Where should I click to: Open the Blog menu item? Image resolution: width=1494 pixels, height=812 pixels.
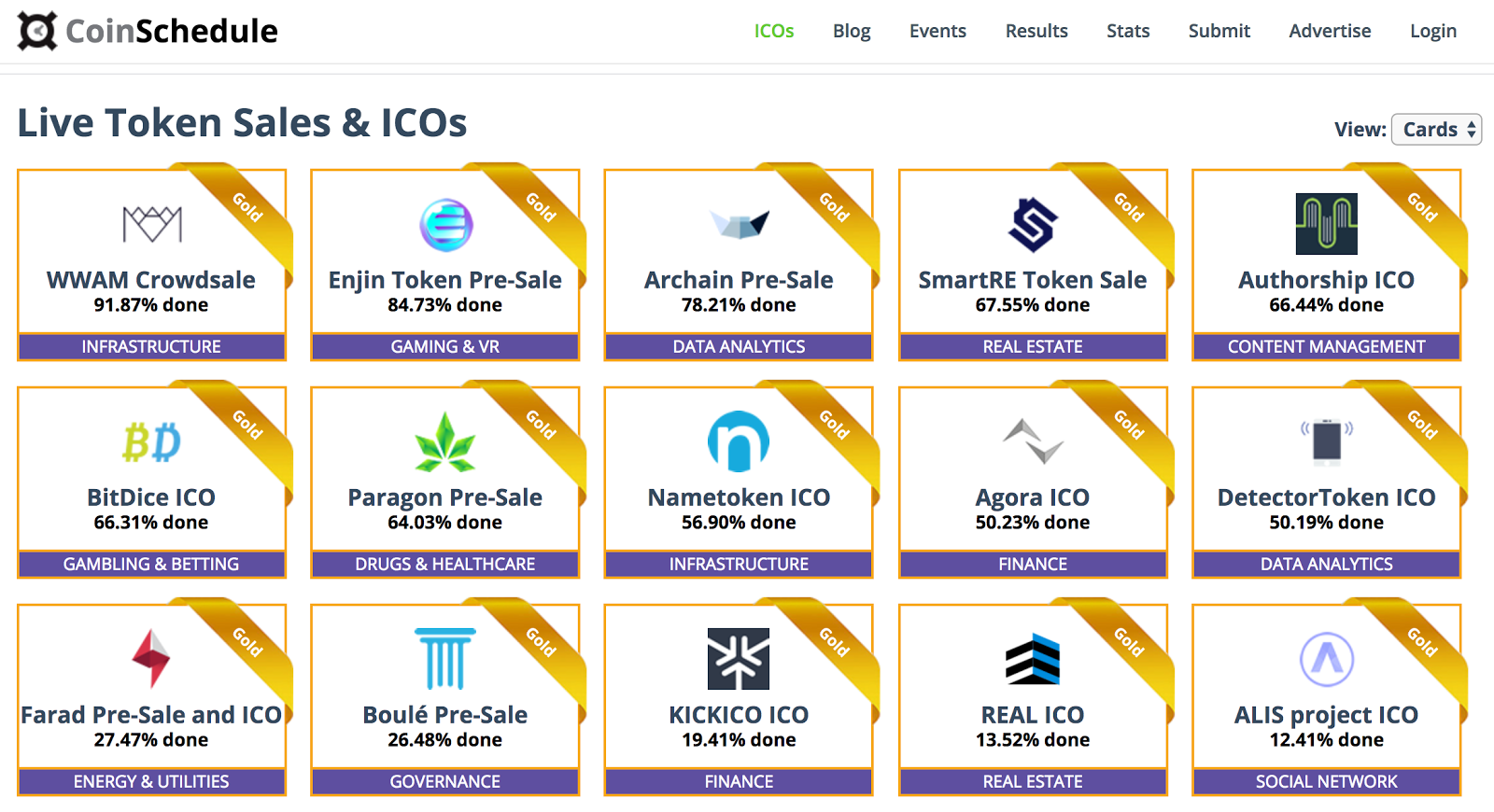click(x=852, y=31)
